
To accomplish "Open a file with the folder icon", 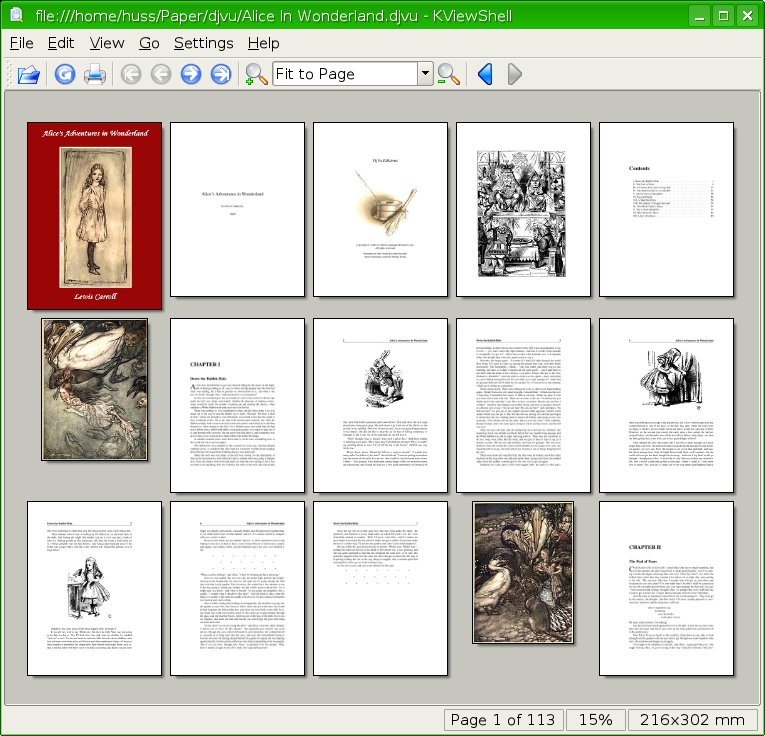I will [x=28, y=75].
